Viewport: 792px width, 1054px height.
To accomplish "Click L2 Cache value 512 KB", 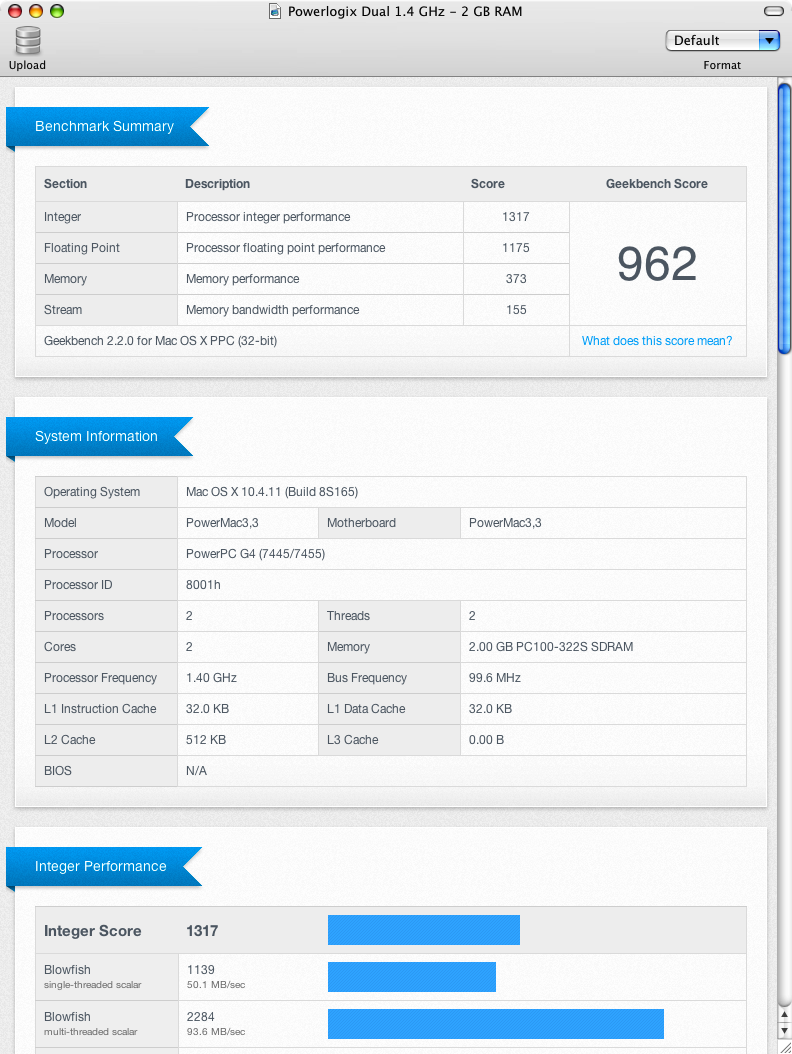I will (x=206, y=739).
